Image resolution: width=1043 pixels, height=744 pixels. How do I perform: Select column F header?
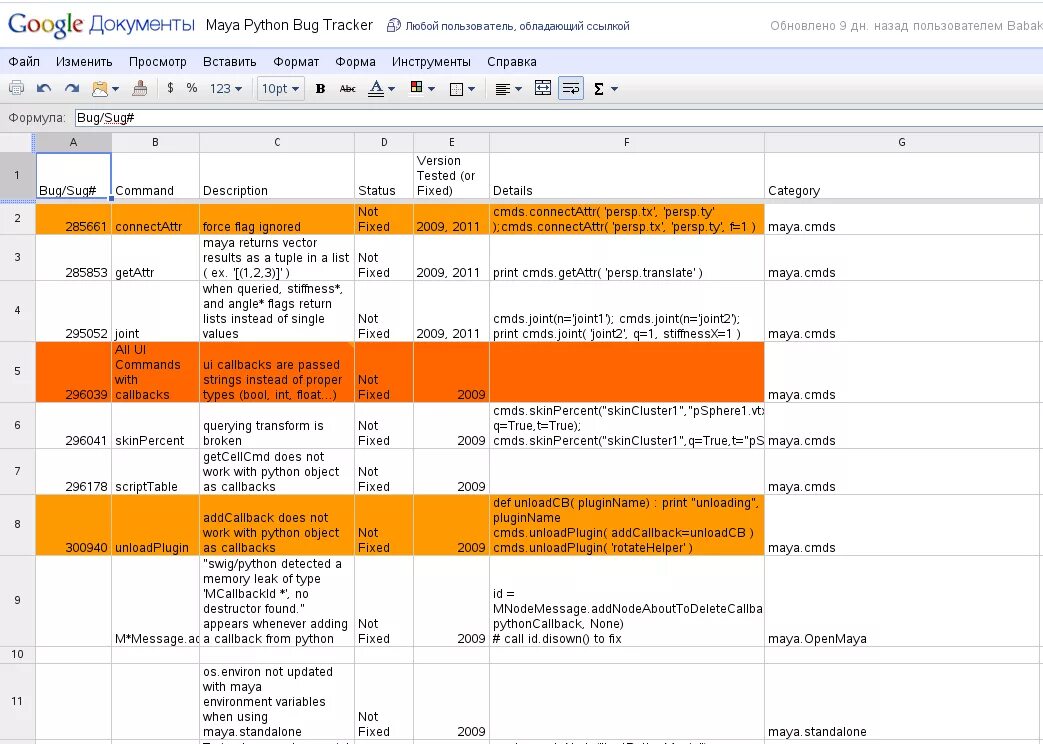point(627,142)
